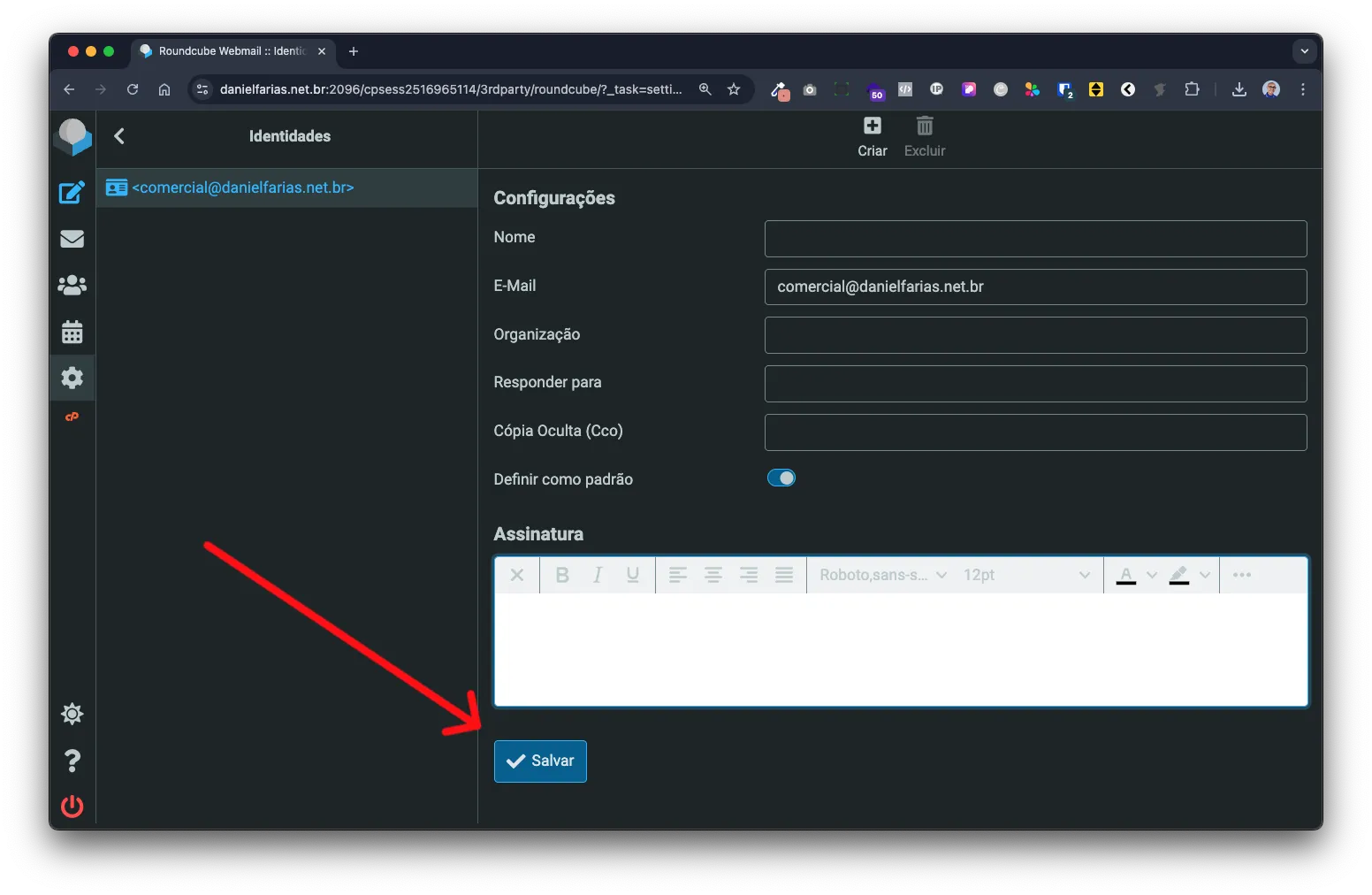Reload the page in Chrome
This screenshot has height=895, width=1372.
pos(133,89)
